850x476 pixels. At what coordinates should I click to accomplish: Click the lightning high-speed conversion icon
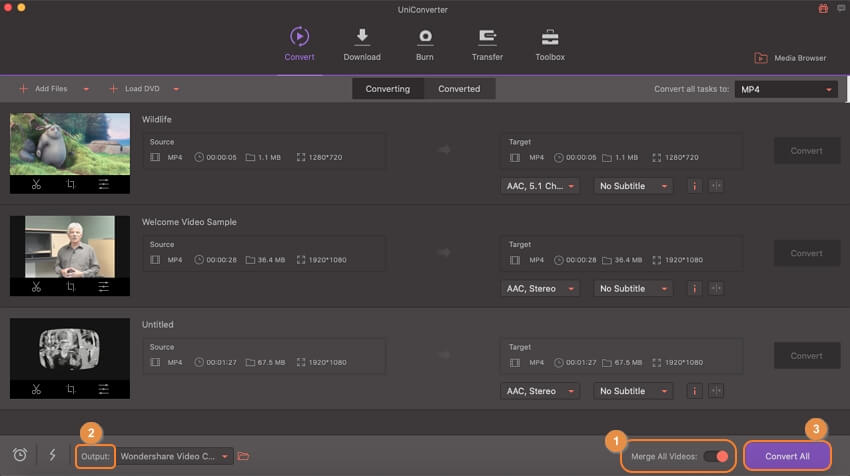click(x=53, y=455)
